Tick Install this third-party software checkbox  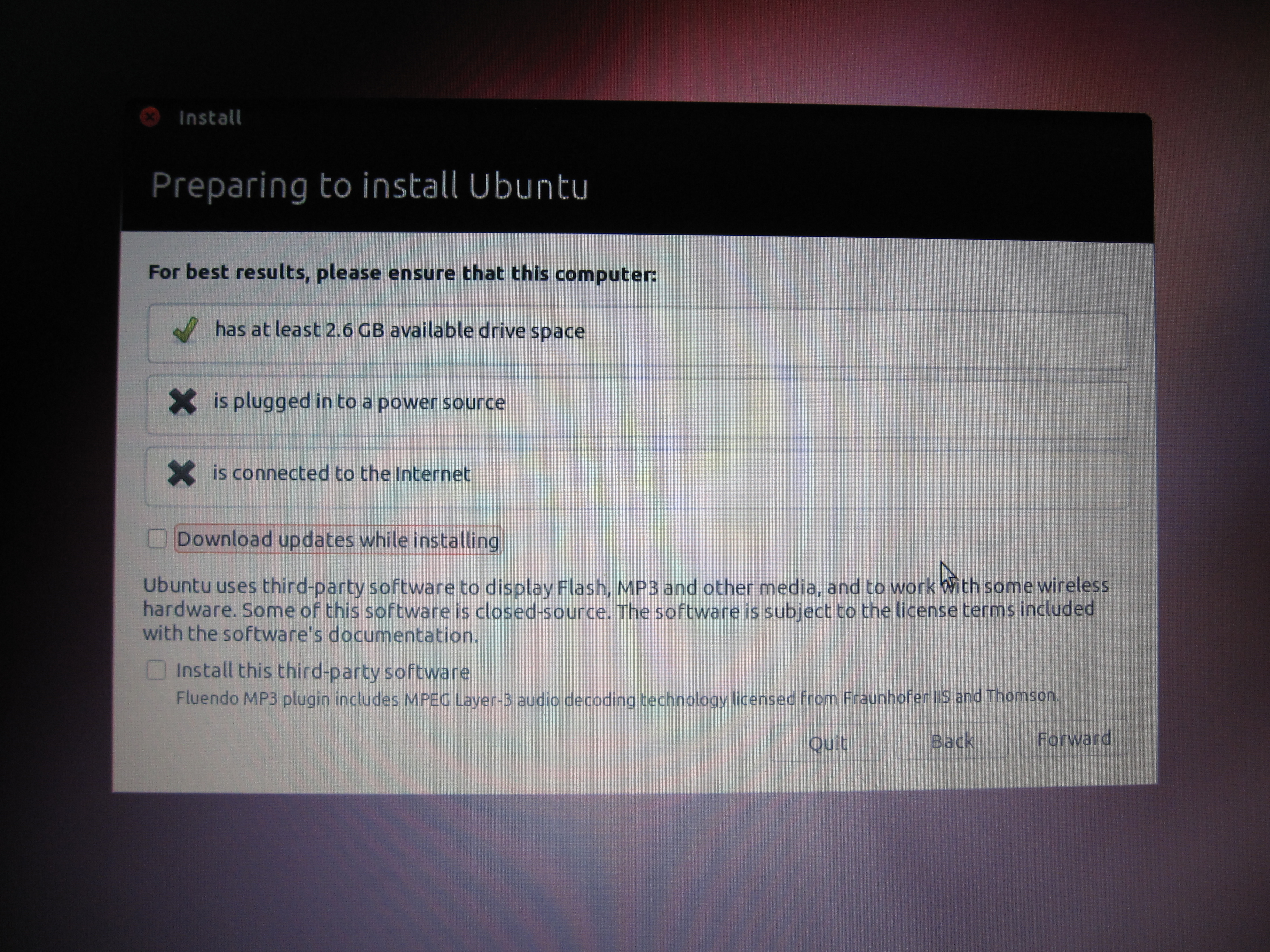point(156,670)
